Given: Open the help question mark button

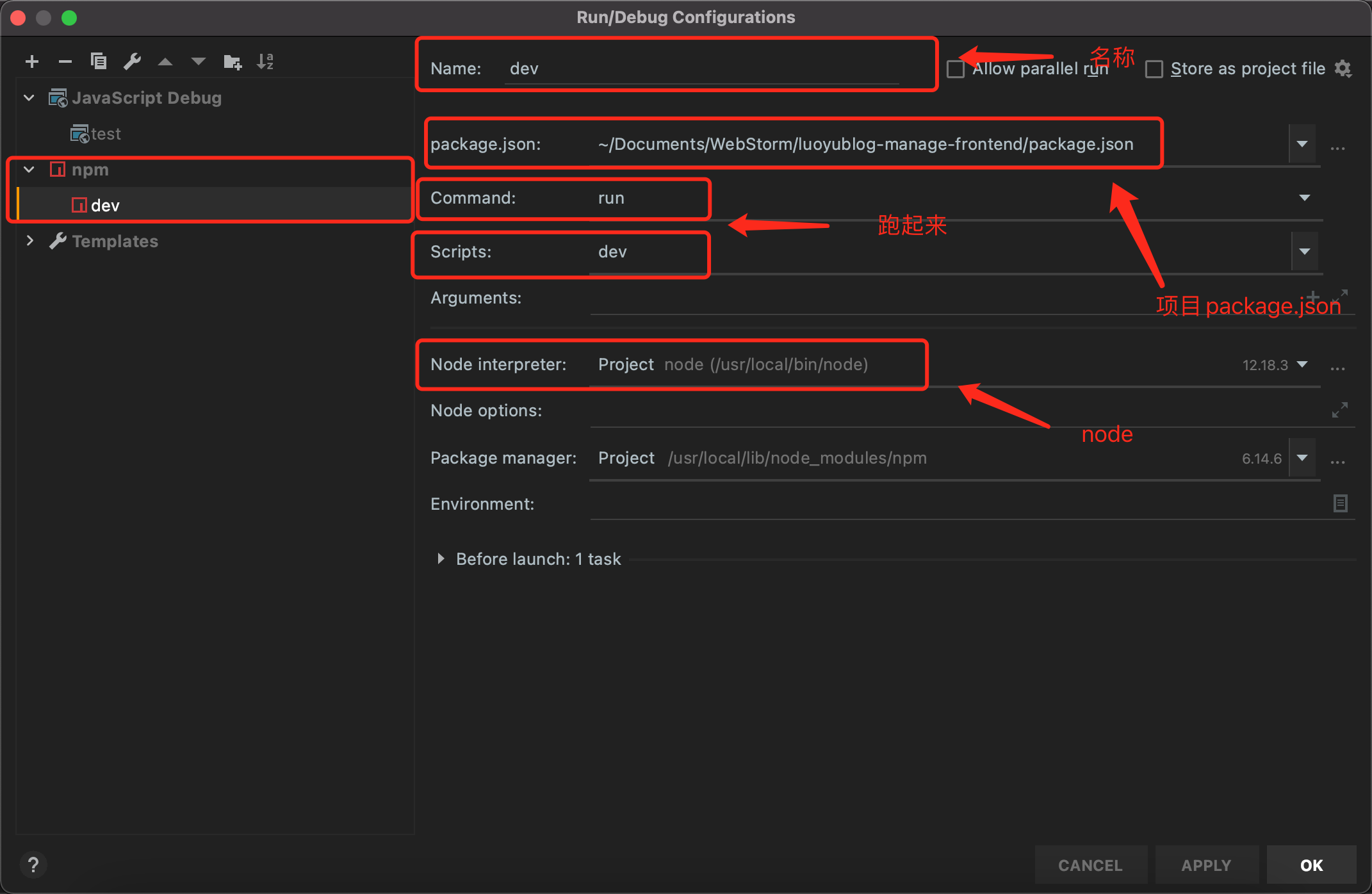Looking at the screenshot, I should point(33,865).
